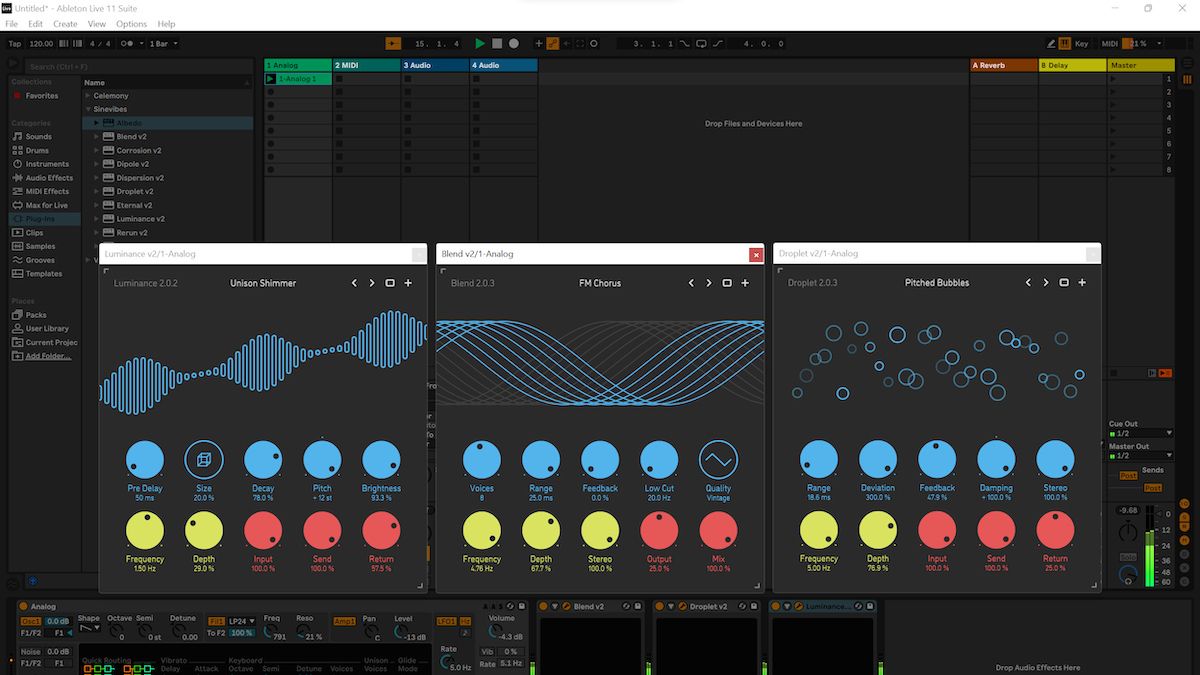Launch the 1-Analog 1 clip

tap(270, 79)
